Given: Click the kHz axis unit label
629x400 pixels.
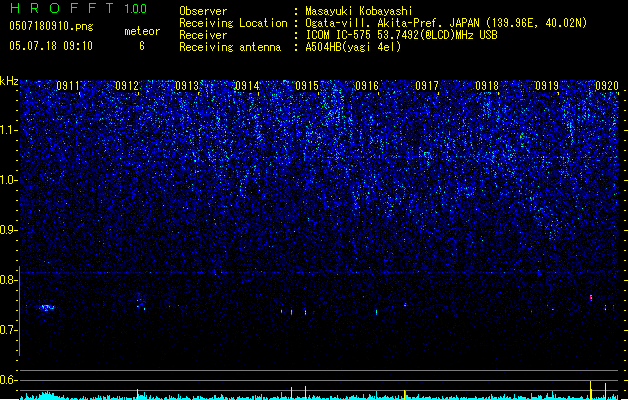Looking at the screenshot, I should pyautogui.click(x=9, y=81).
